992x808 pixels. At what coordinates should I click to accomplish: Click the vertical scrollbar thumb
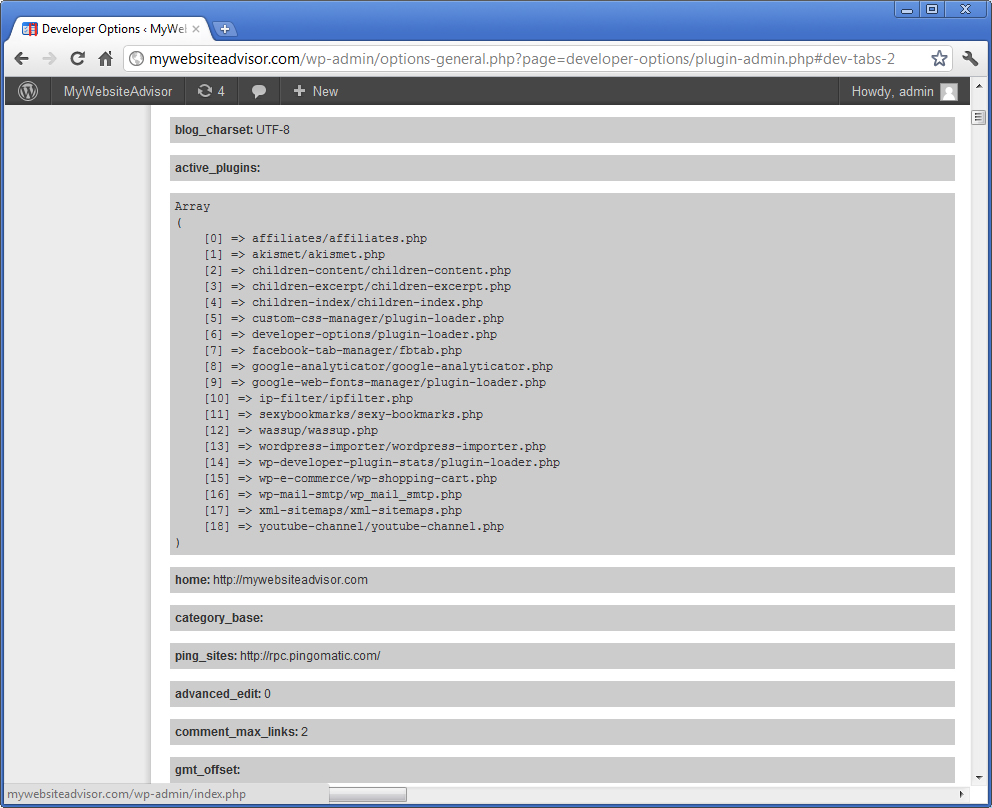[x=979, y=118]
